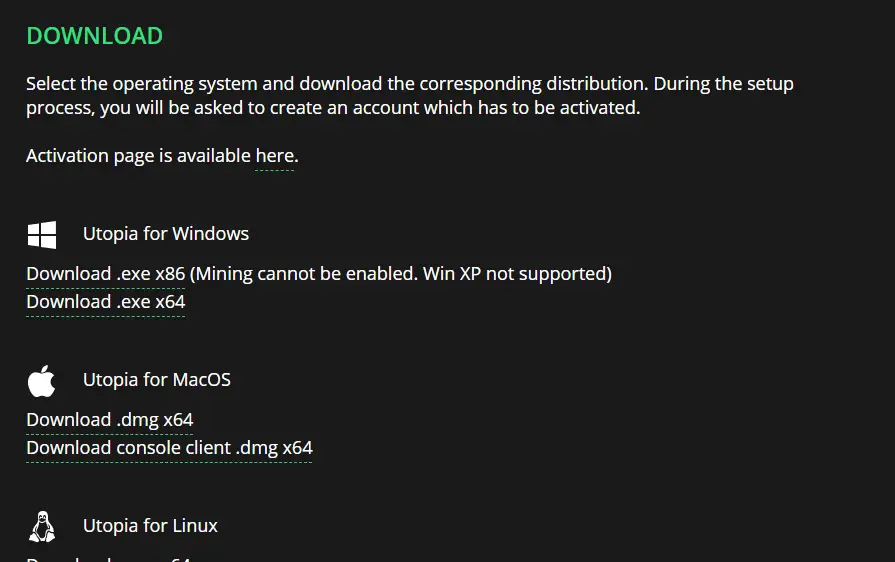Click the 'Mining cannot be enabled' note
The image size is (895, 562).
[305, 274]
